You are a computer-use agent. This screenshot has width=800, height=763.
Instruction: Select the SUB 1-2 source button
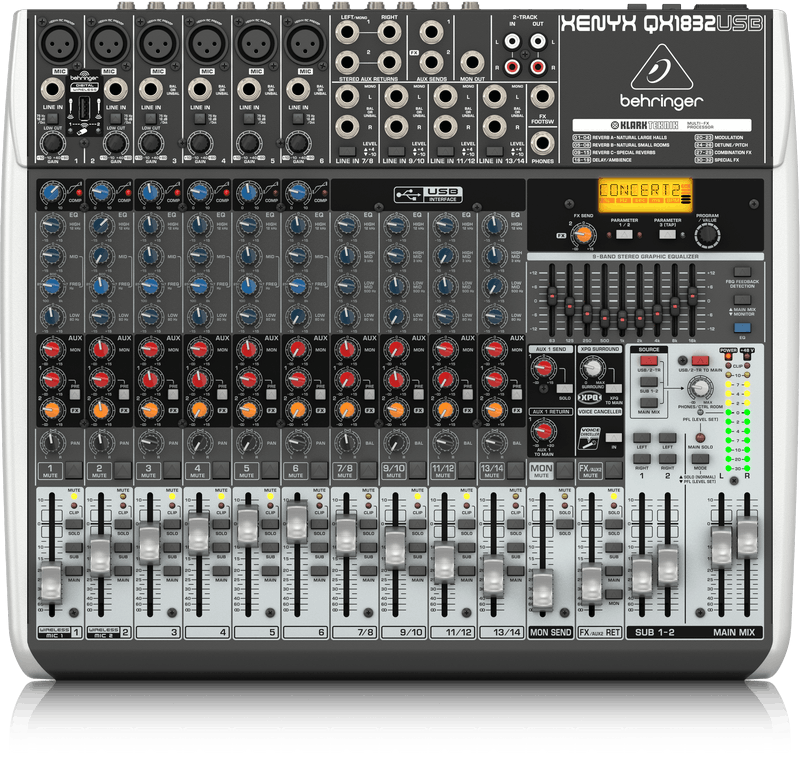coord(648,382)
